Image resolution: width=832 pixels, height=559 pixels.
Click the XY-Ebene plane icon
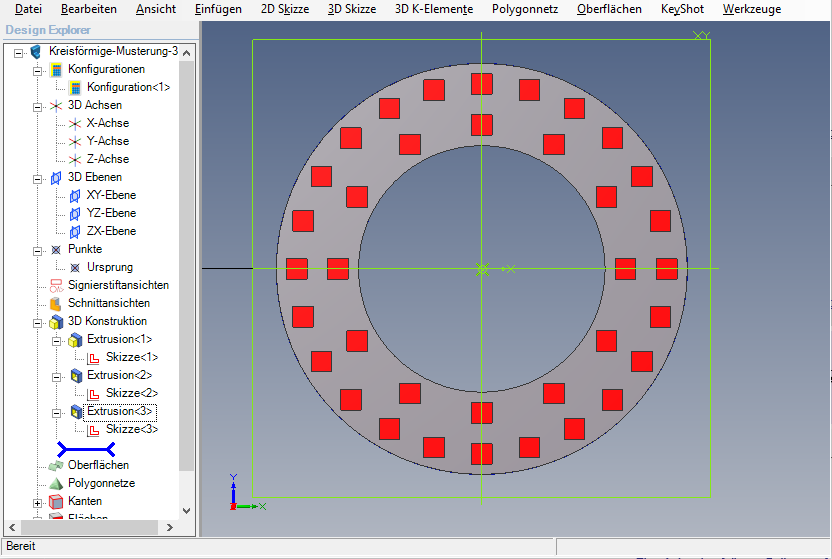point(75,196)
